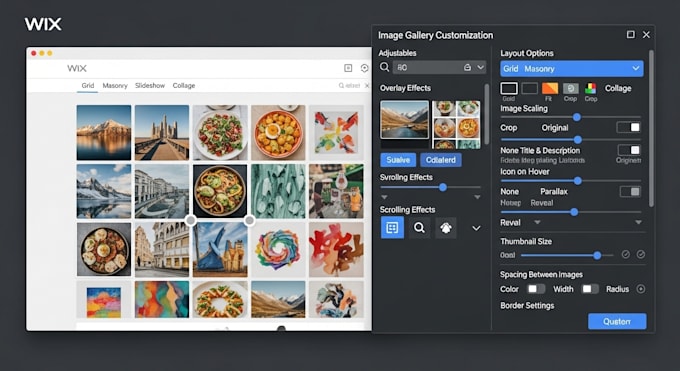Select the food collage Overlay Effects thumbnail
The image size is (680, 371).
tap(456, 125)
